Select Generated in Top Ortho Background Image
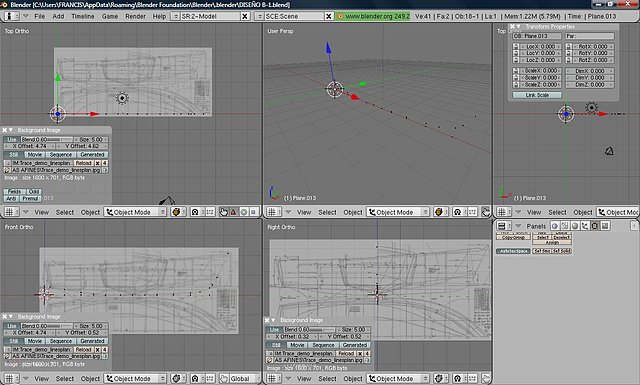 (x=92, y=155)
